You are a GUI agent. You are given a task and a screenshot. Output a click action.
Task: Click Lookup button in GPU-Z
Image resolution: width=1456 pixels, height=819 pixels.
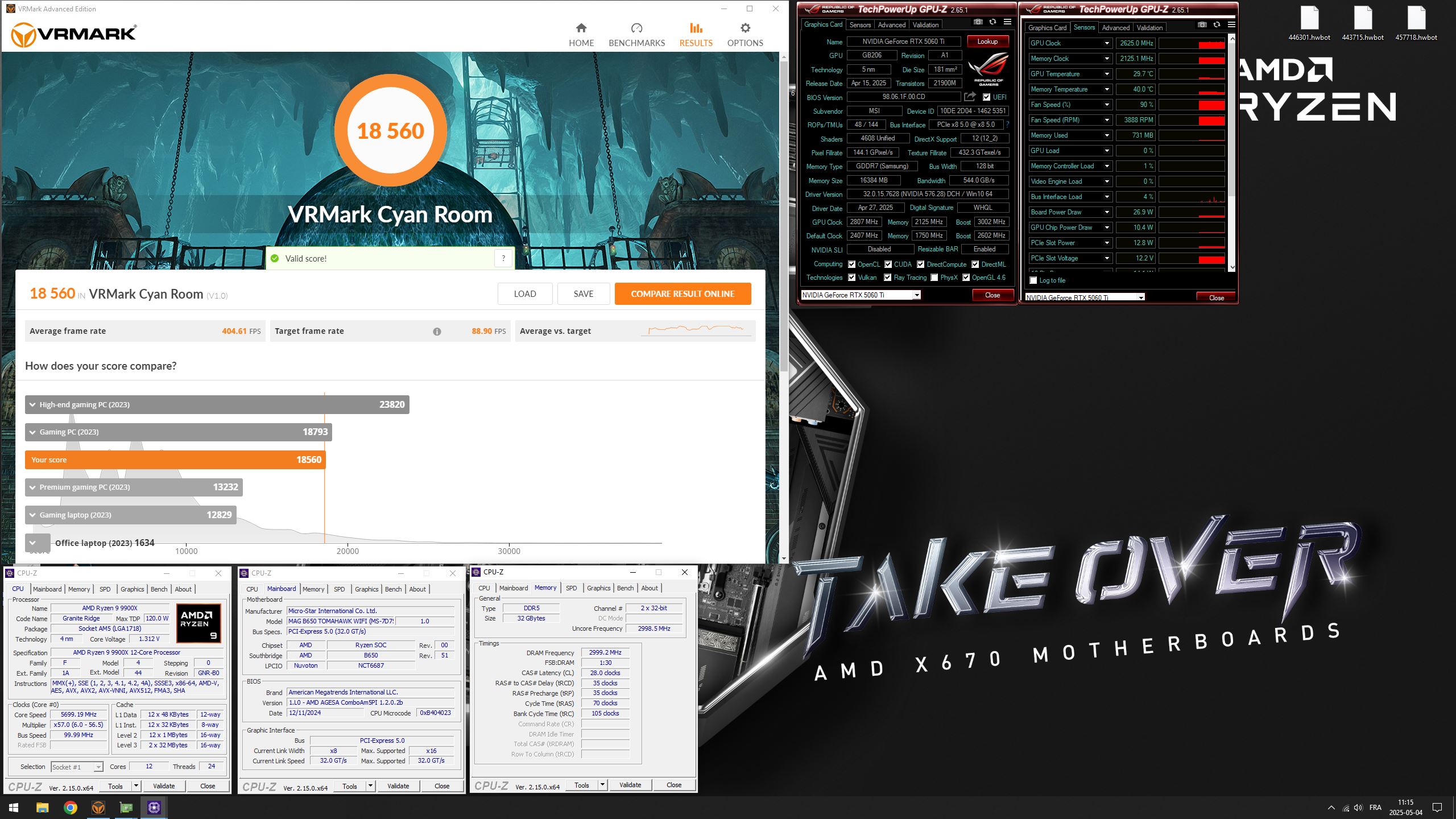987,42
